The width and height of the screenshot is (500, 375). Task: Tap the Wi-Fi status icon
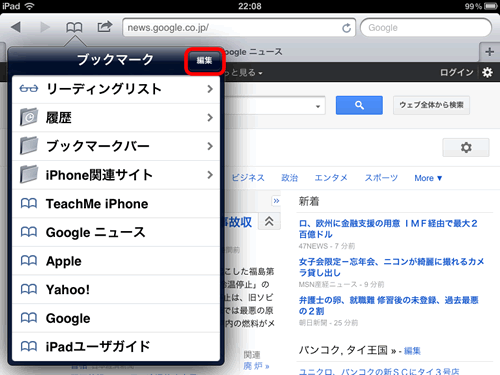(x=30, y=6)
